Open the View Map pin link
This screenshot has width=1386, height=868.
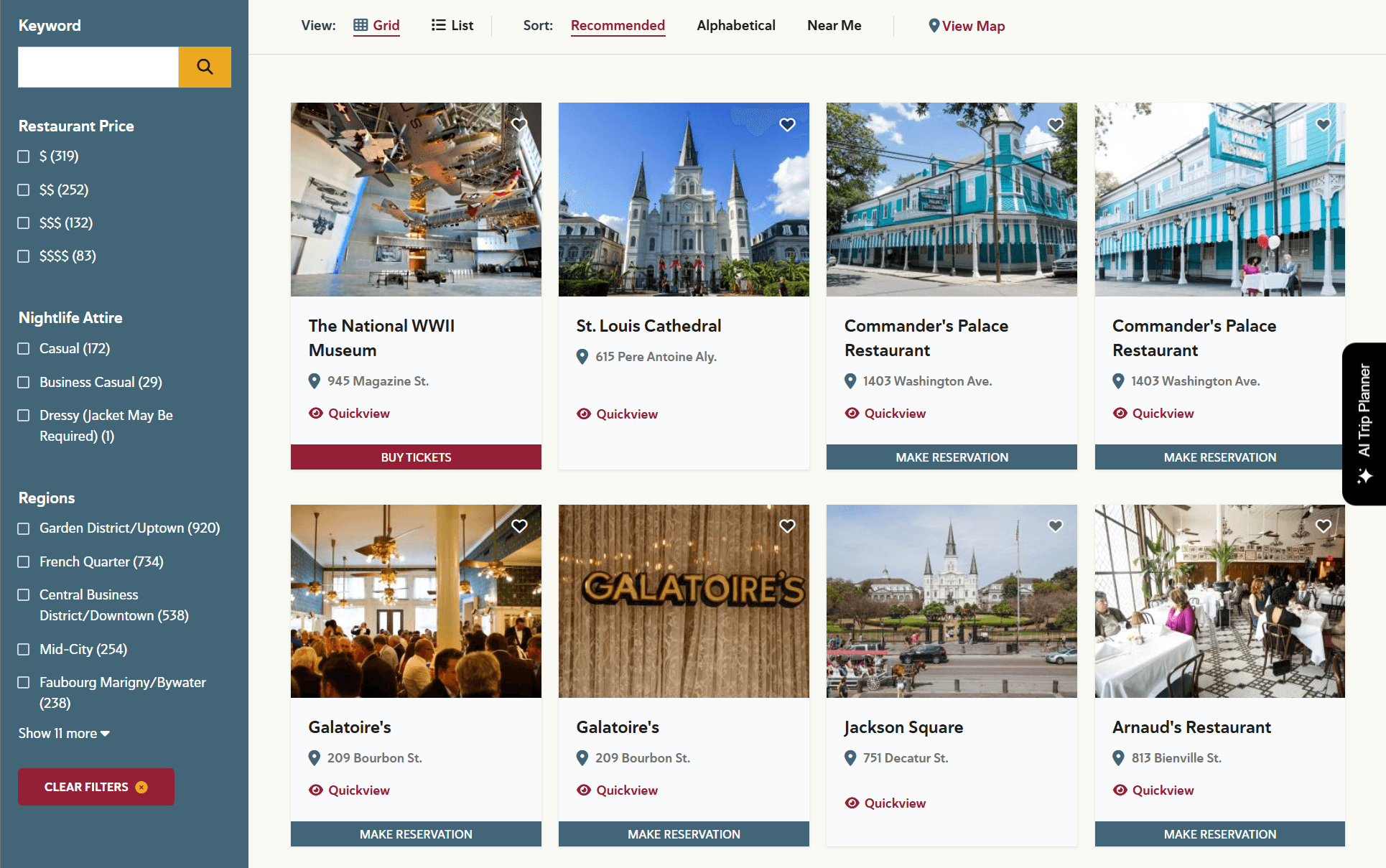(x=966, y=26)
